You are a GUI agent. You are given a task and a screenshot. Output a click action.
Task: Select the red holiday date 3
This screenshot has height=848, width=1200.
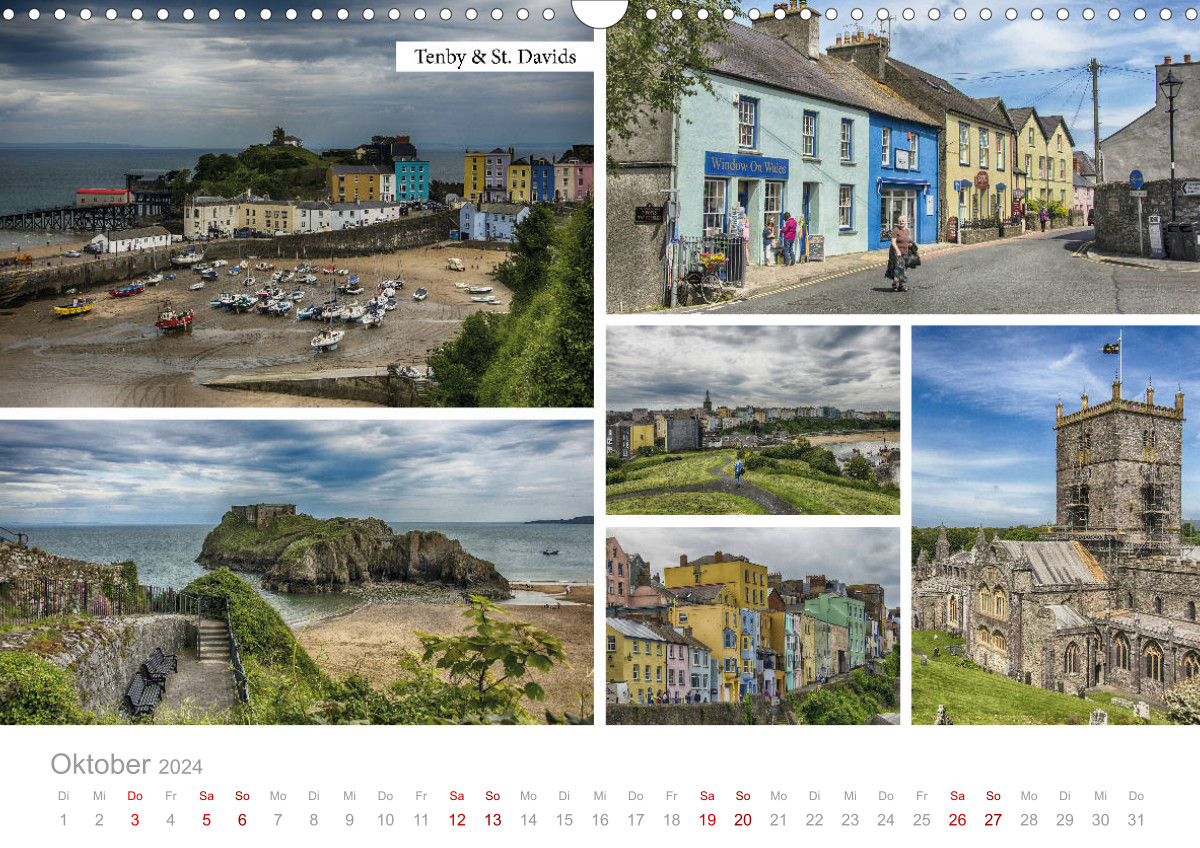(x=135, y=820)
